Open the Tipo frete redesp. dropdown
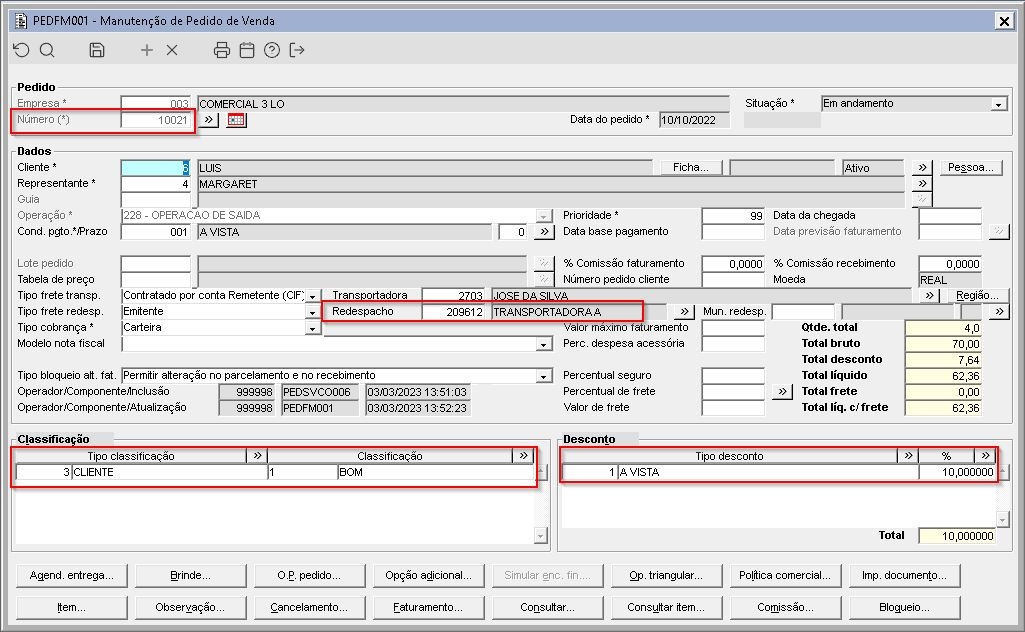Screen dimensions: 1025x632 [x=312, y=312]
